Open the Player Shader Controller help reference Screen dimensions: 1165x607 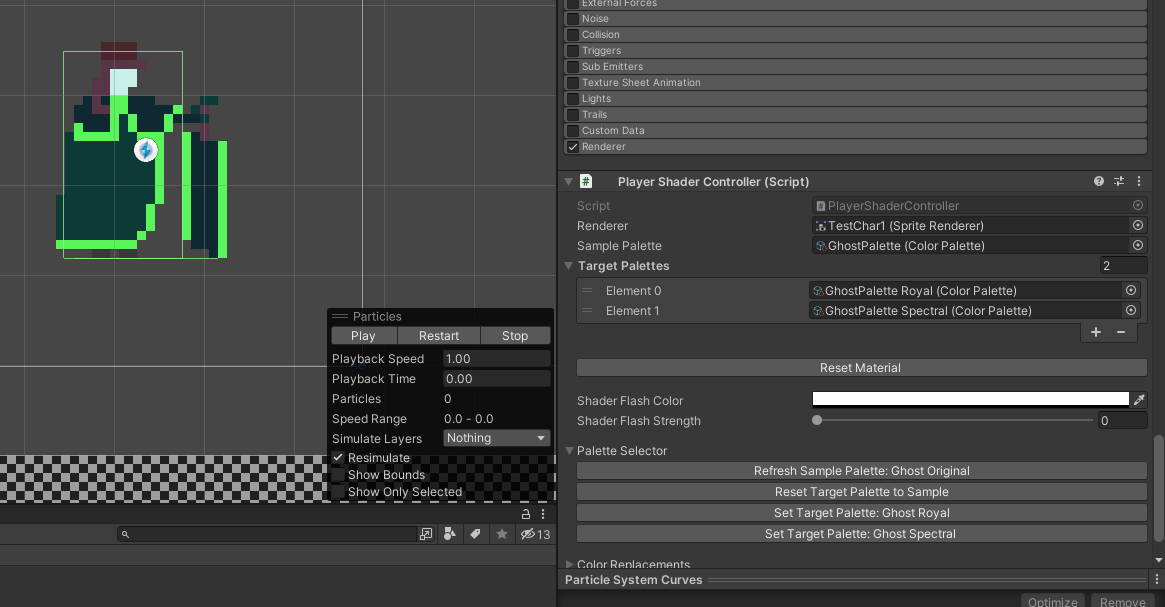1099,182
